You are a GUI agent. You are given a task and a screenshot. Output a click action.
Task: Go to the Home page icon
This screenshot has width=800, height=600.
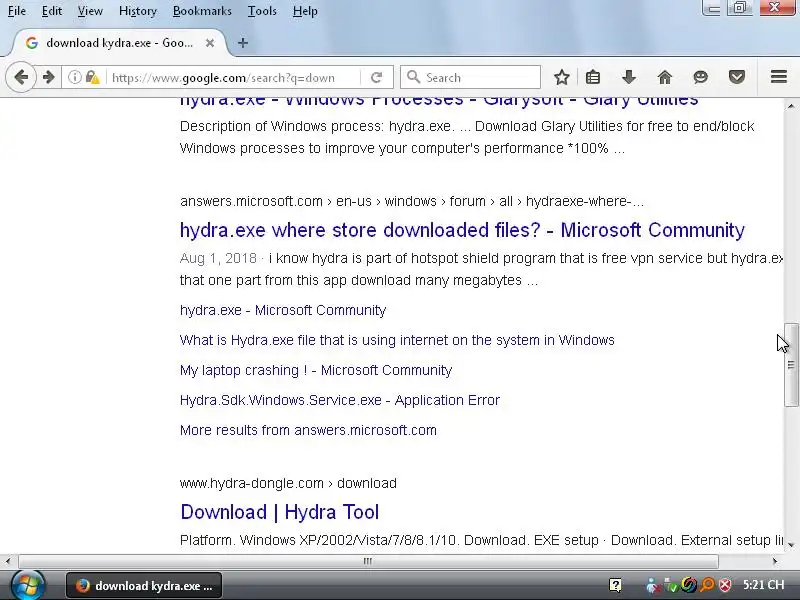tap(665, 78)
